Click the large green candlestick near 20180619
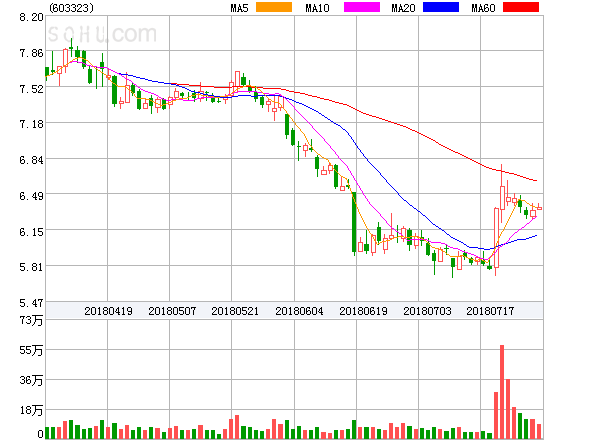The width and height of the screenshot is (600, 440). 354,222
